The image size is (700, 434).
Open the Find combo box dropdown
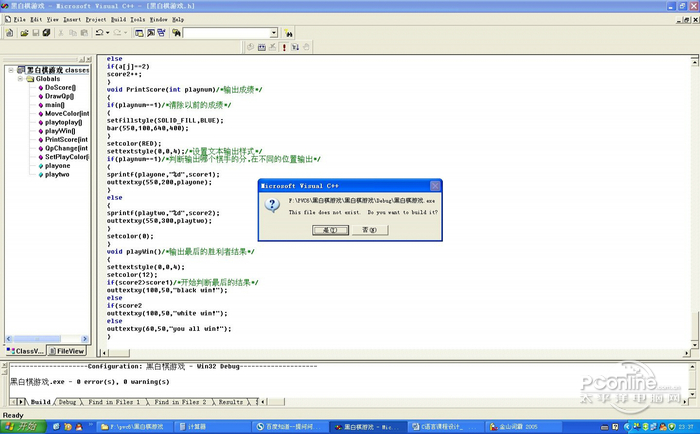click(273, 33)
